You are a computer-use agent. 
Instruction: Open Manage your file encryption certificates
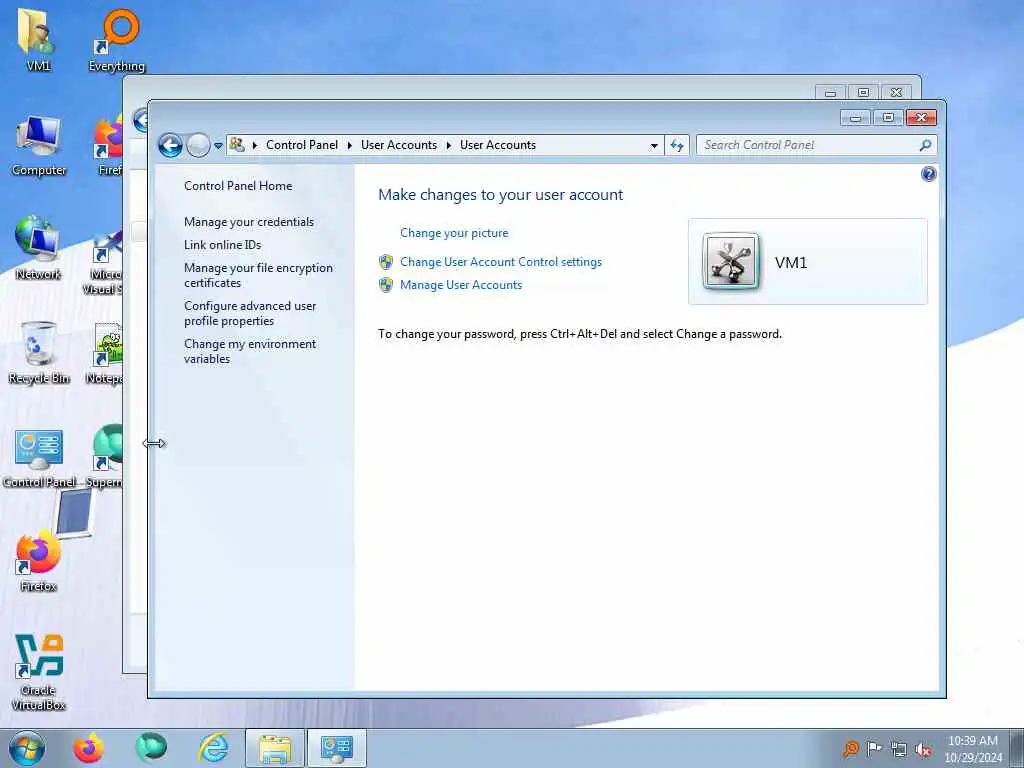258,275
